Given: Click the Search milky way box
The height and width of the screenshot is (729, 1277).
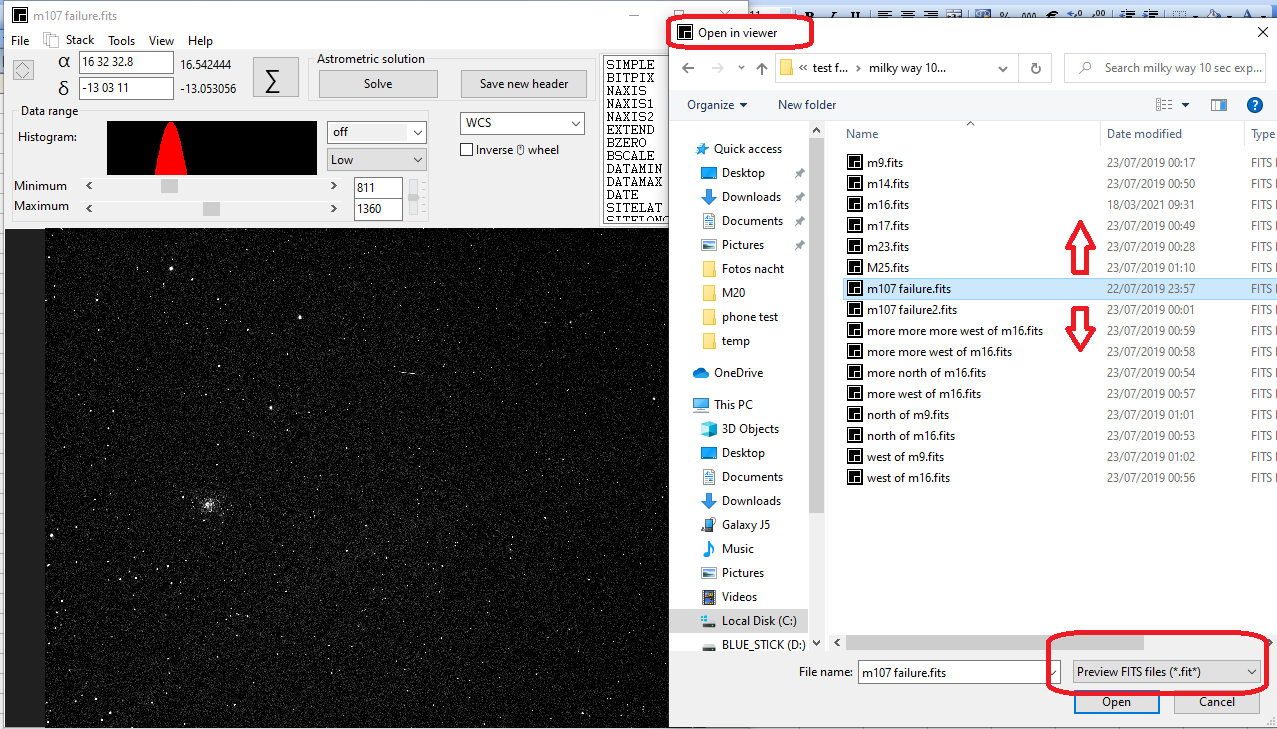Looking at the screenshot, I should click(1164, 68).
